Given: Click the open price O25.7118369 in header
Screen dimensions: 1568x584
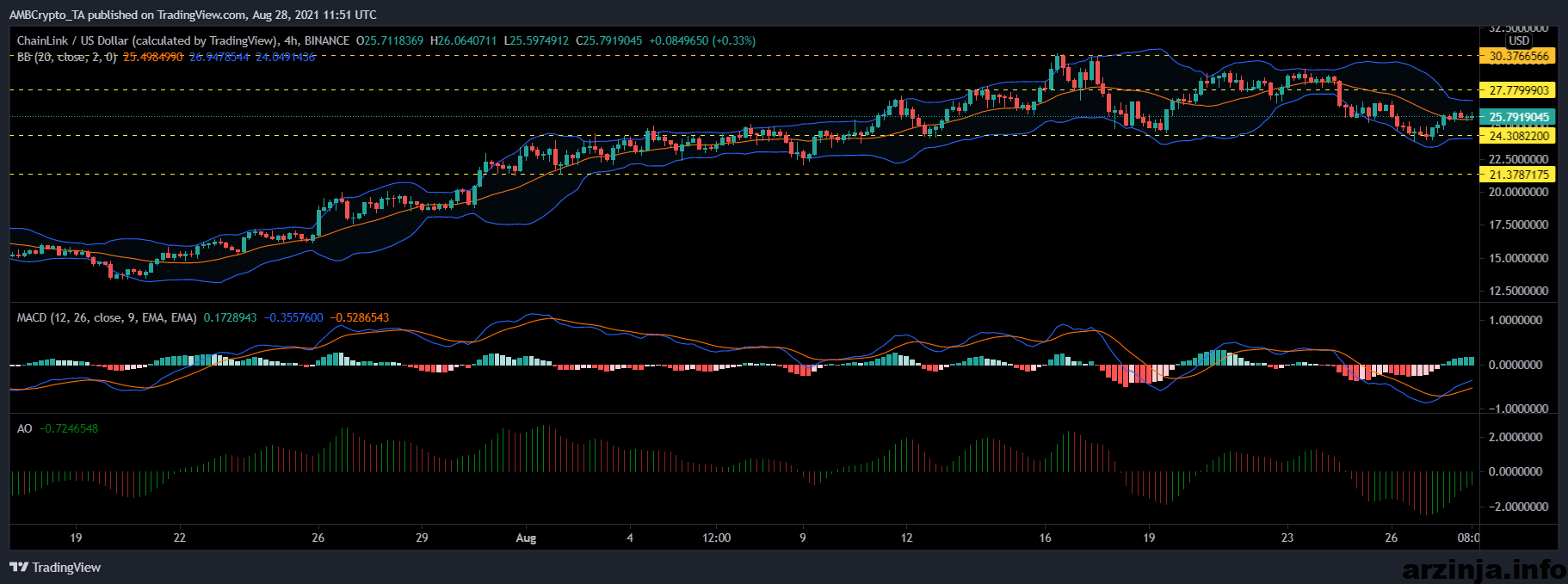Looking at the screenshot, I should [x=390, y=40].
